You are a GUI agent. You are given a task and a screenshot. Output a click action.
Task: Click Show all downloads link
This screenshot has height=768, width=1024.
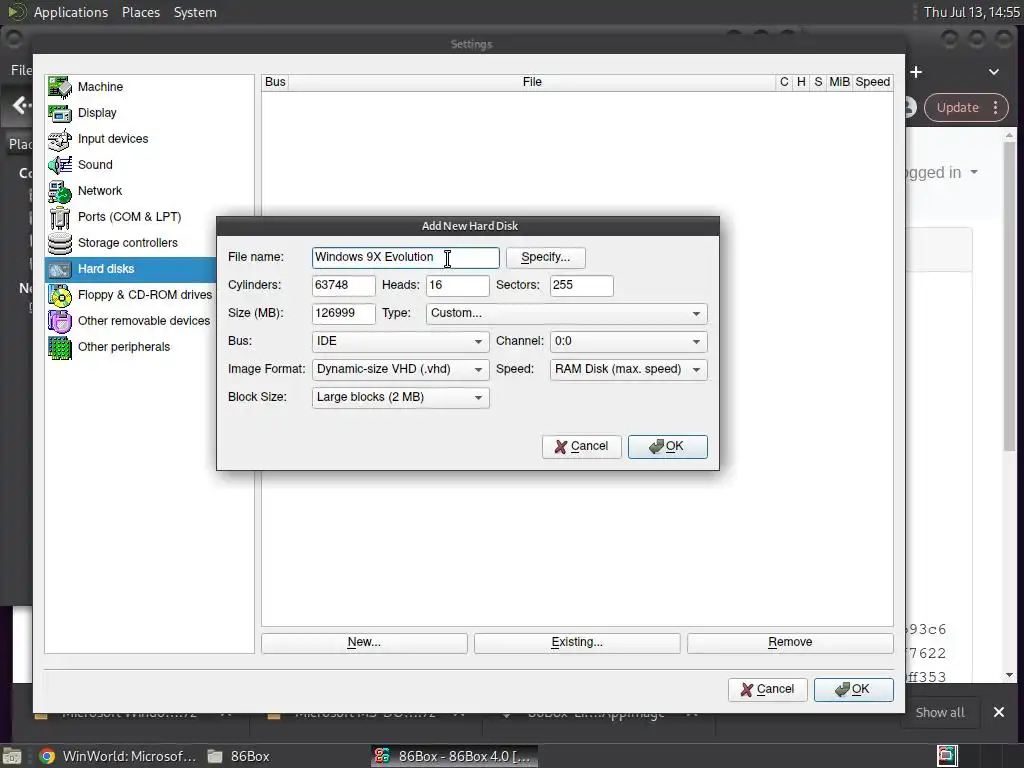point(940,712)
